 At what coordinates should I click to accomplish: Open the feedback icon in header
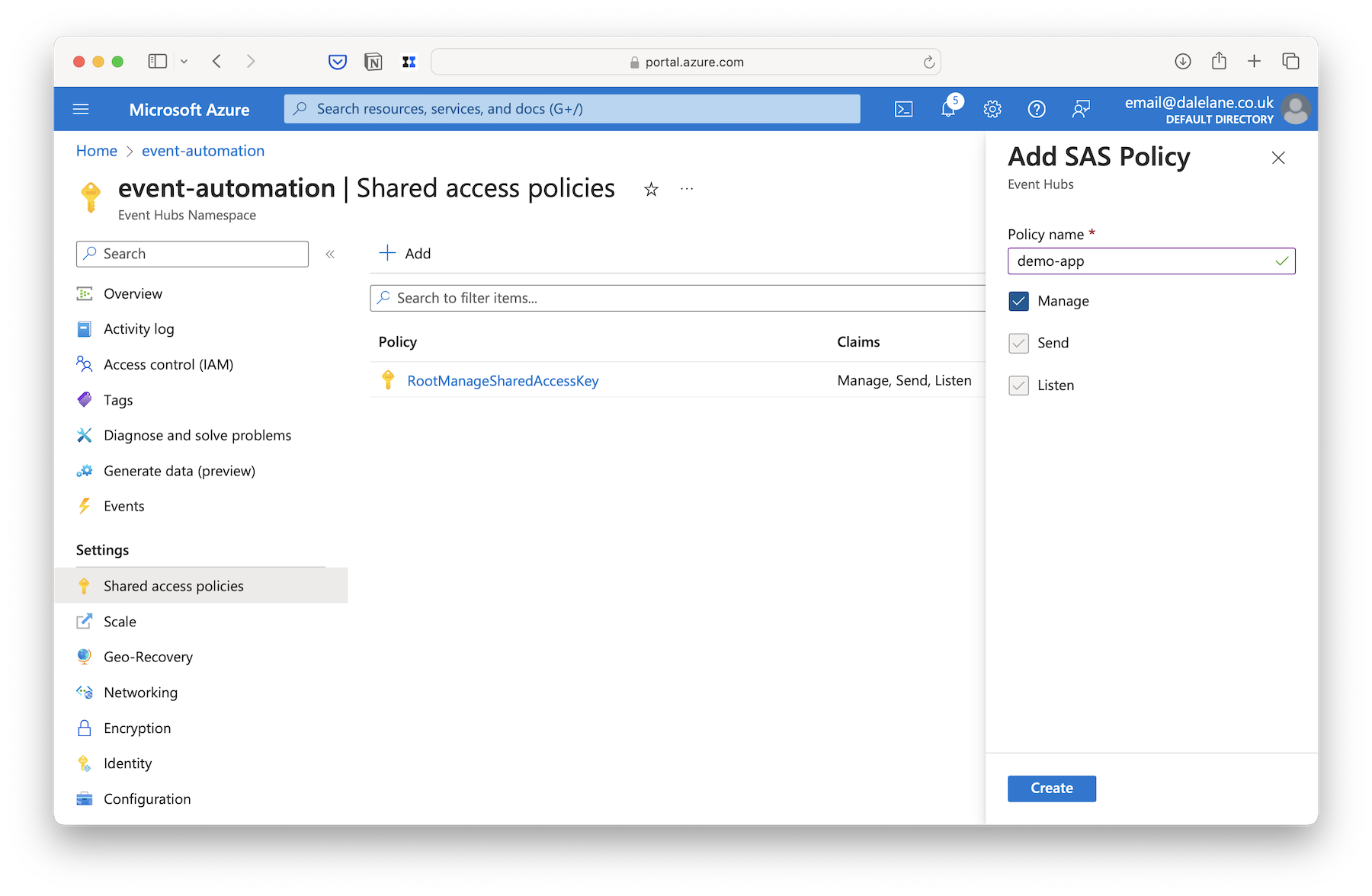pyautogui.click(x=1081, y=109)
